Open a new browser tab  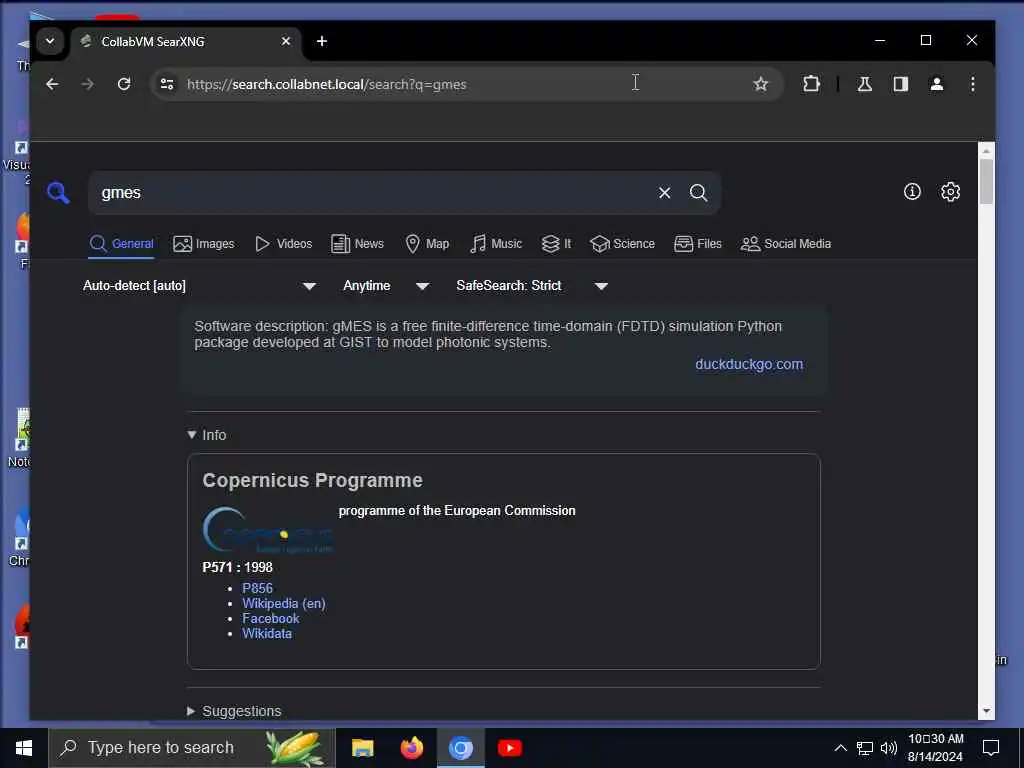321,41
